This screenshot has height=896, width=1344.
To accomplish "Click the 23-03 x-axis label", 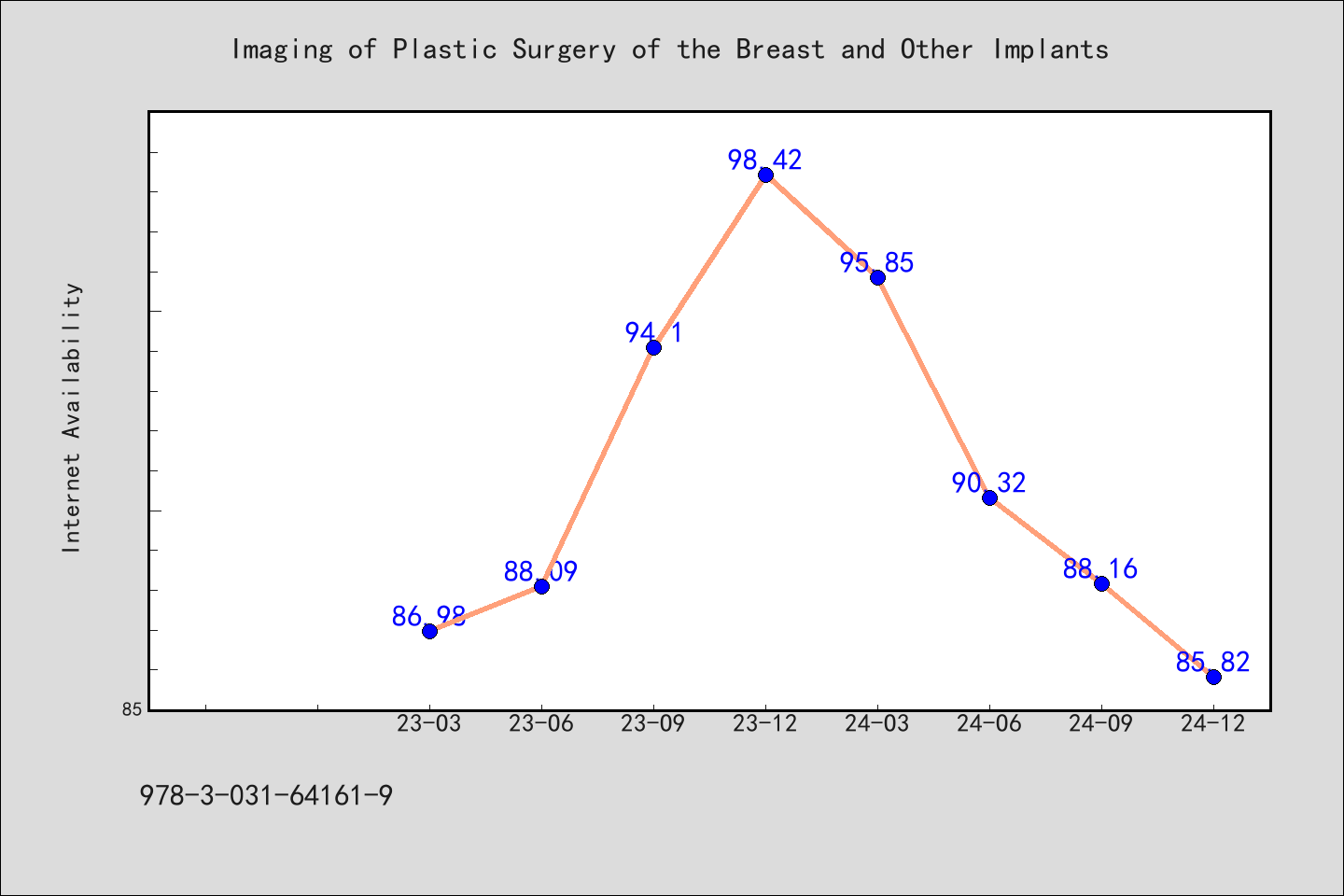I will coord(429,724).
